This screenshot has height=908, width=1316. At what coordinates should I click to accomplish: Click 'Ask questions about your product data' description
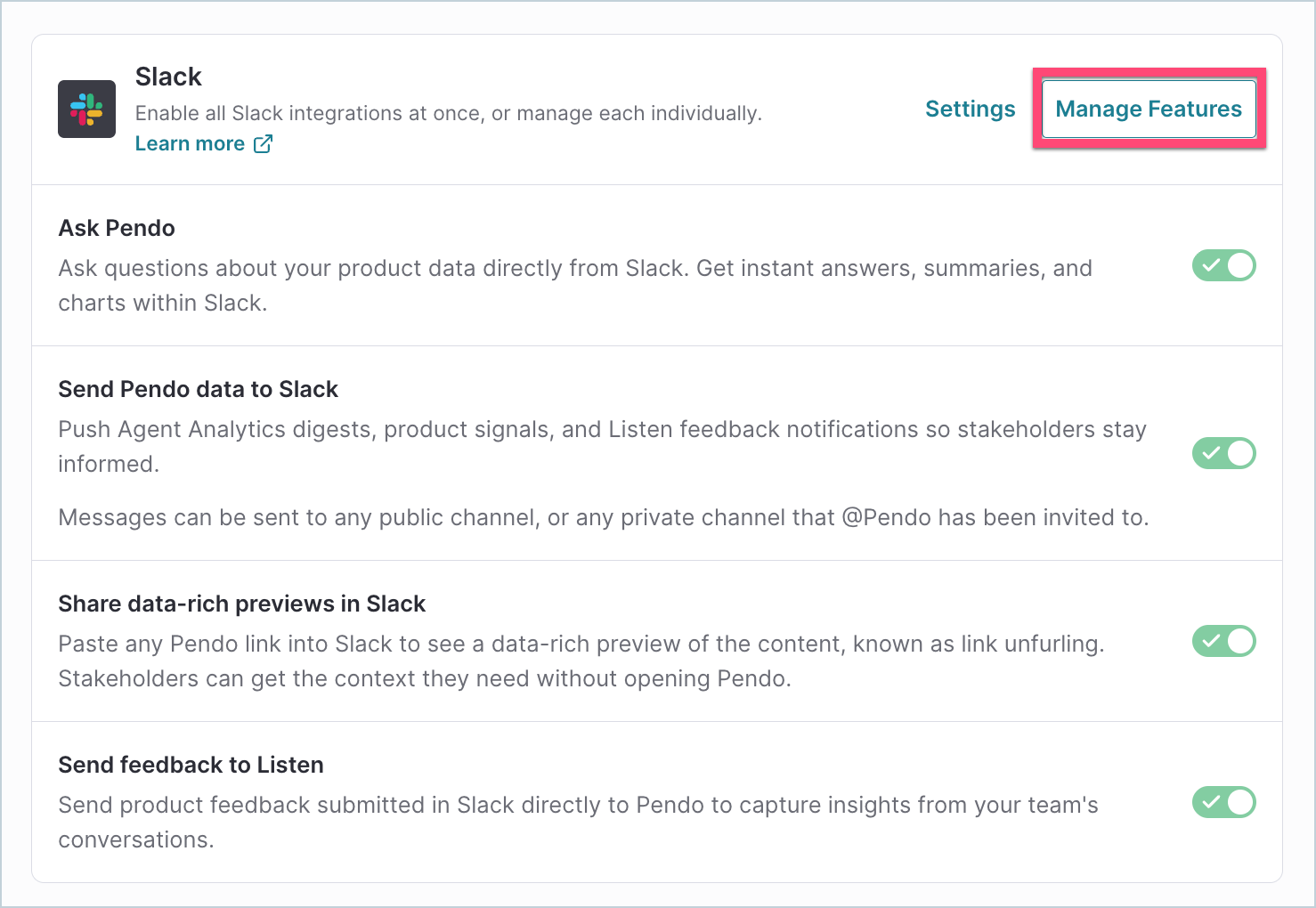[575, 285]
